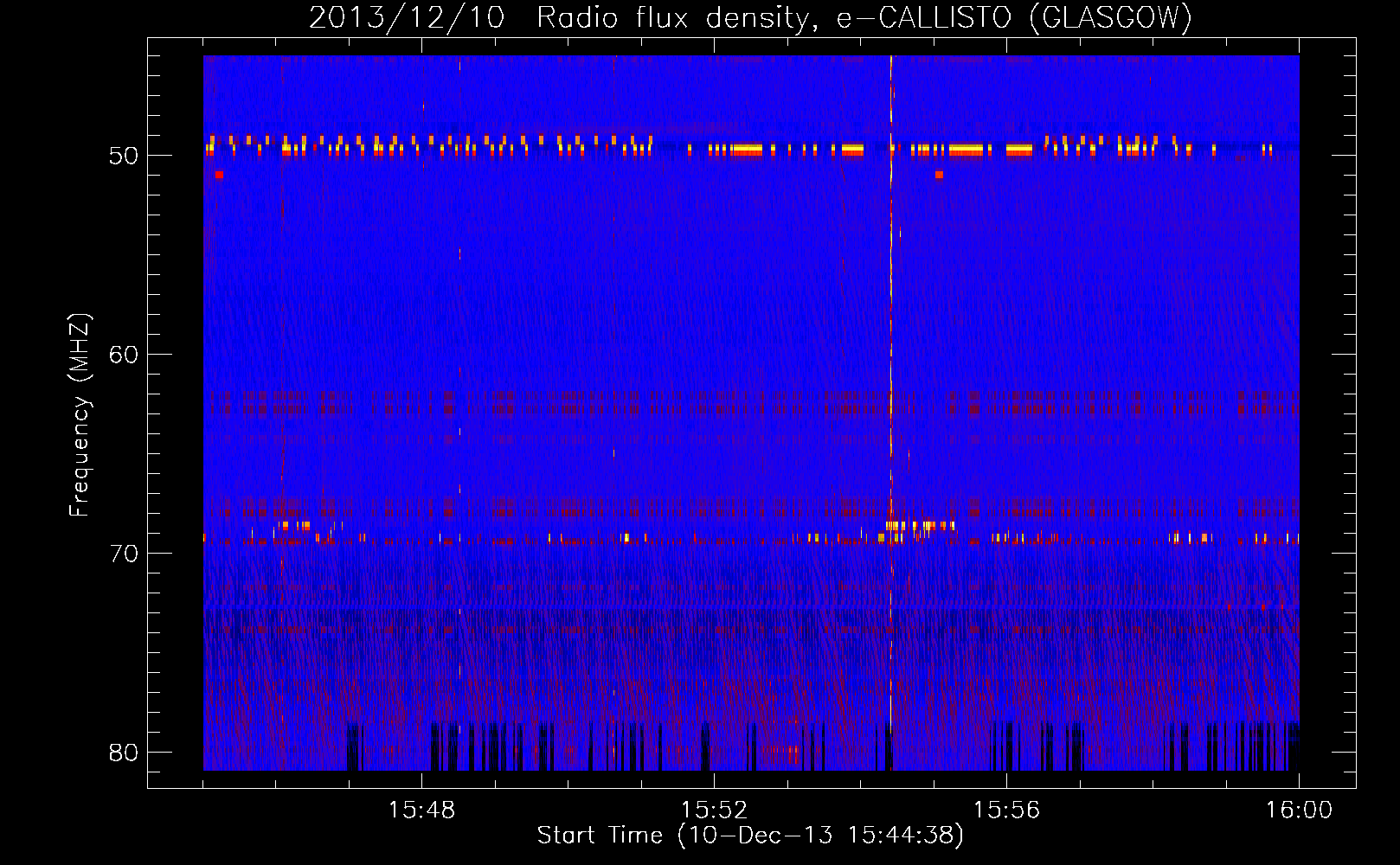Click the 'Start Time (10-Dec-13 15:44:38)' label

[750, 836]
